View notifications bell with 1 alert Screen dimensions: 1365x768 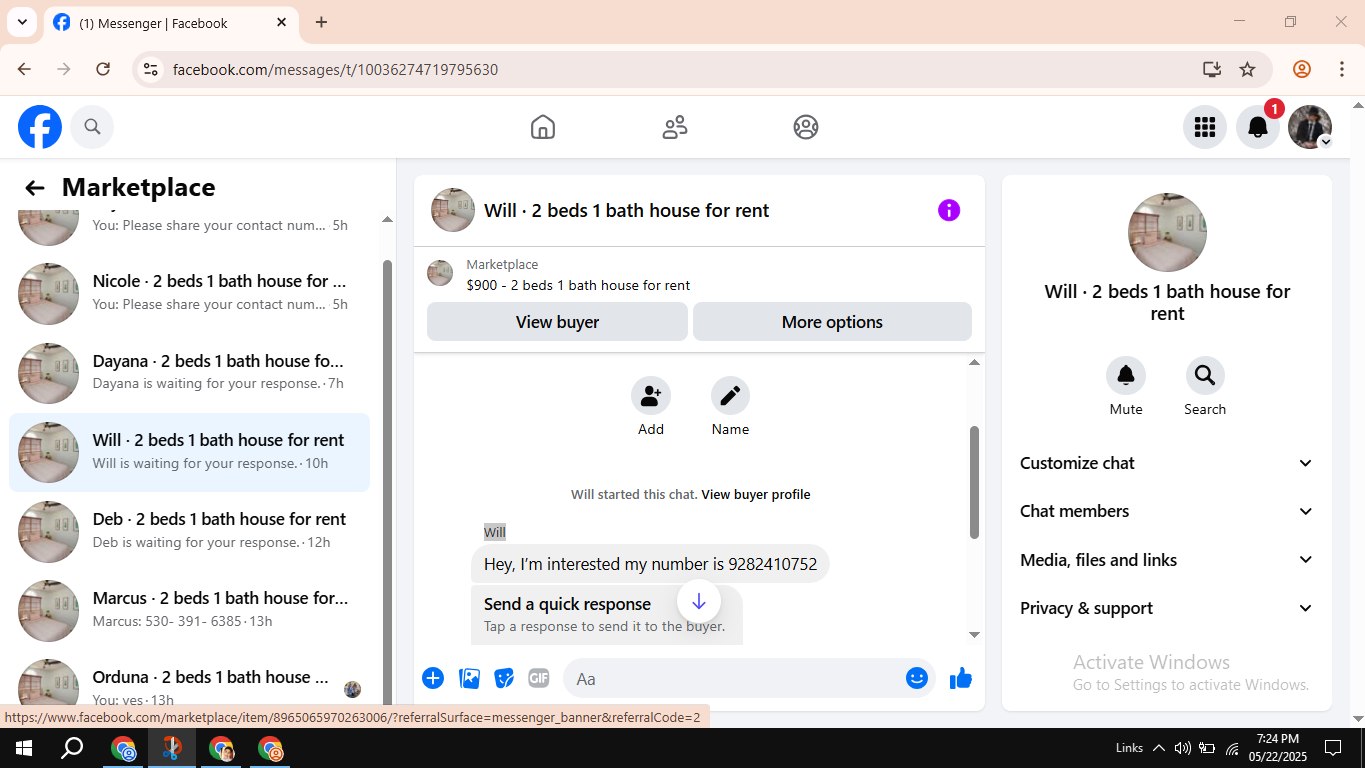click(1258, 127)
